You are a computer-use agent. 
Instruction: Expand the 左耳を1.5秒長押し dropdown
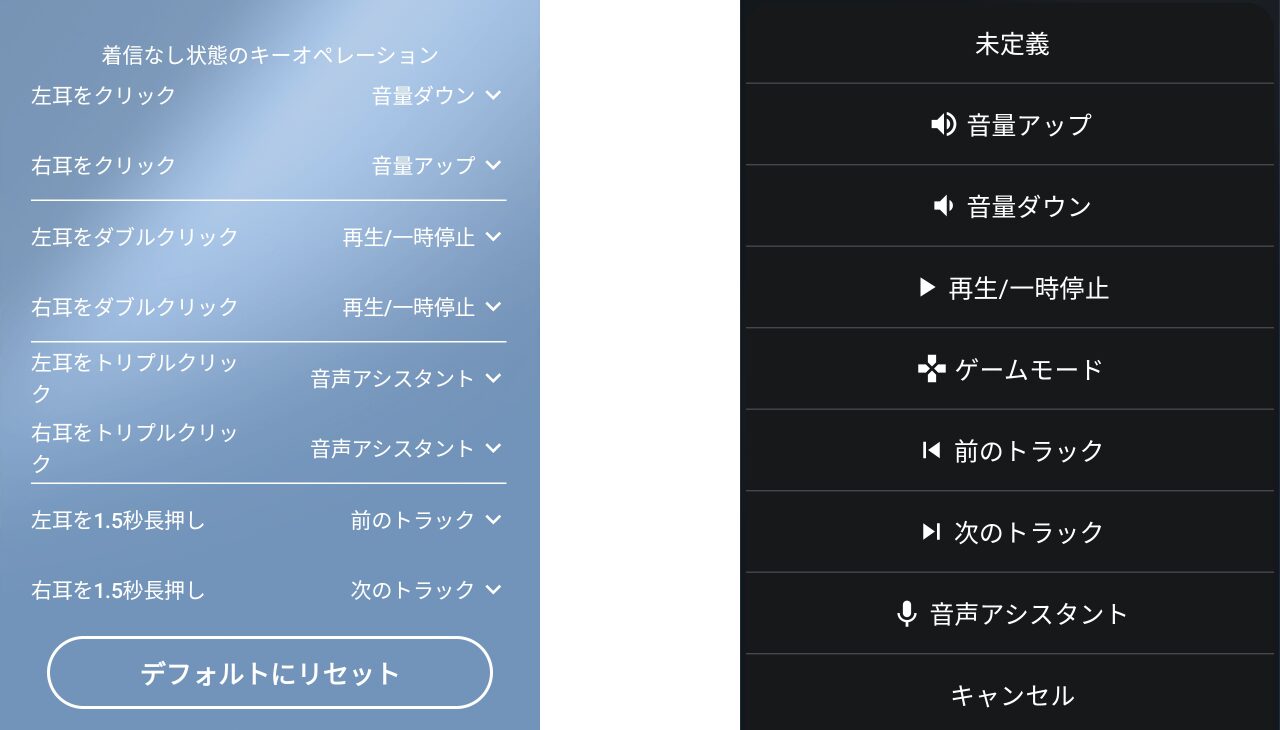click(x=426, y=520)
